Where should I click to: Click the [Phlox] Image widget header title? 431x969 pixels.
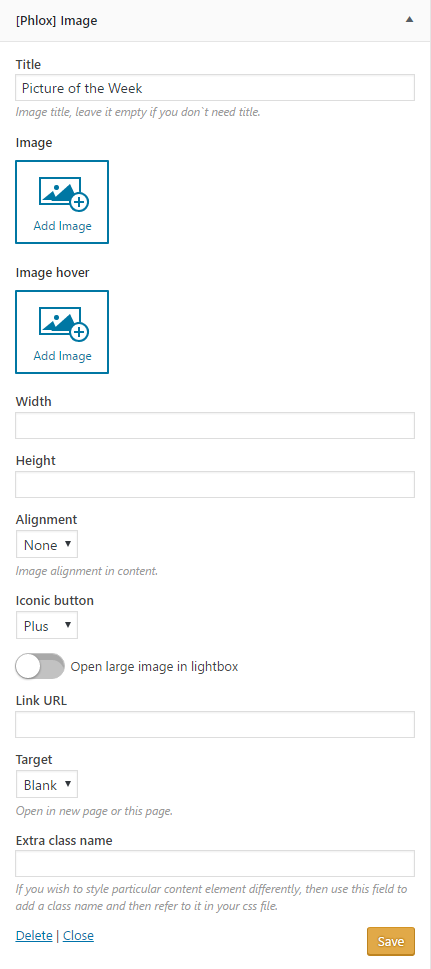click(x=57, y=20)
